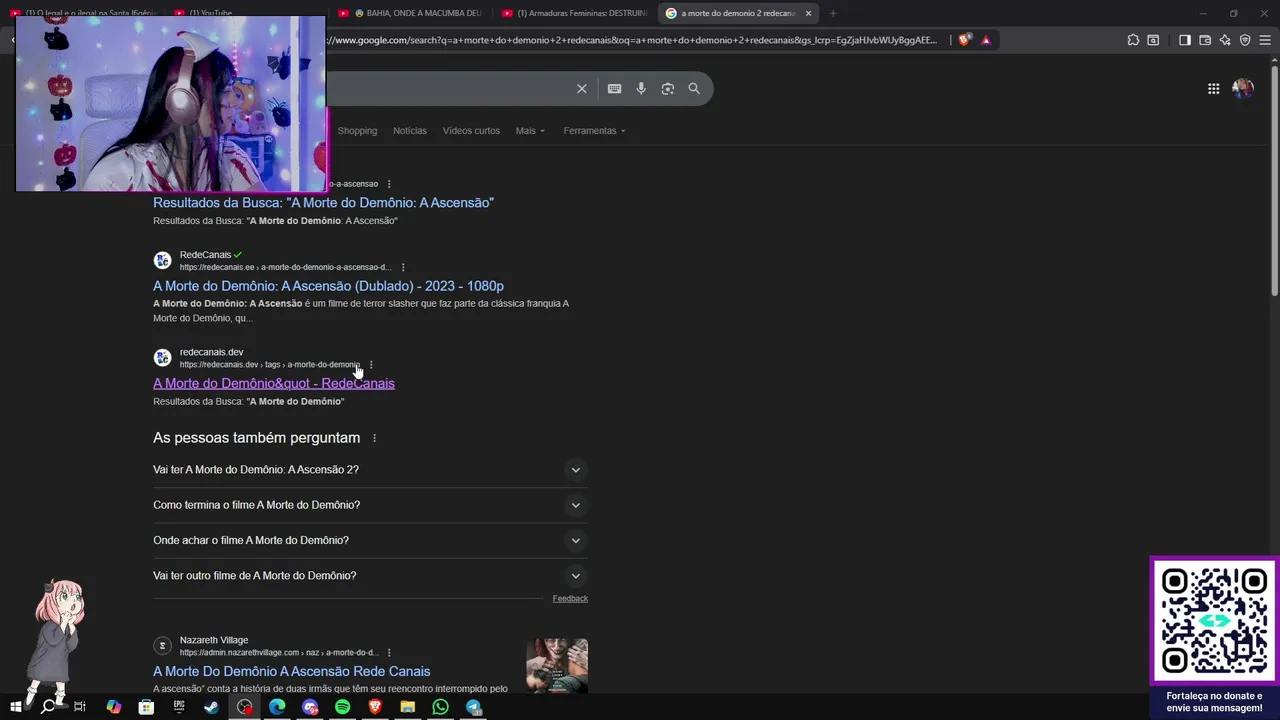Open Google Lens image search

point(668,89)
